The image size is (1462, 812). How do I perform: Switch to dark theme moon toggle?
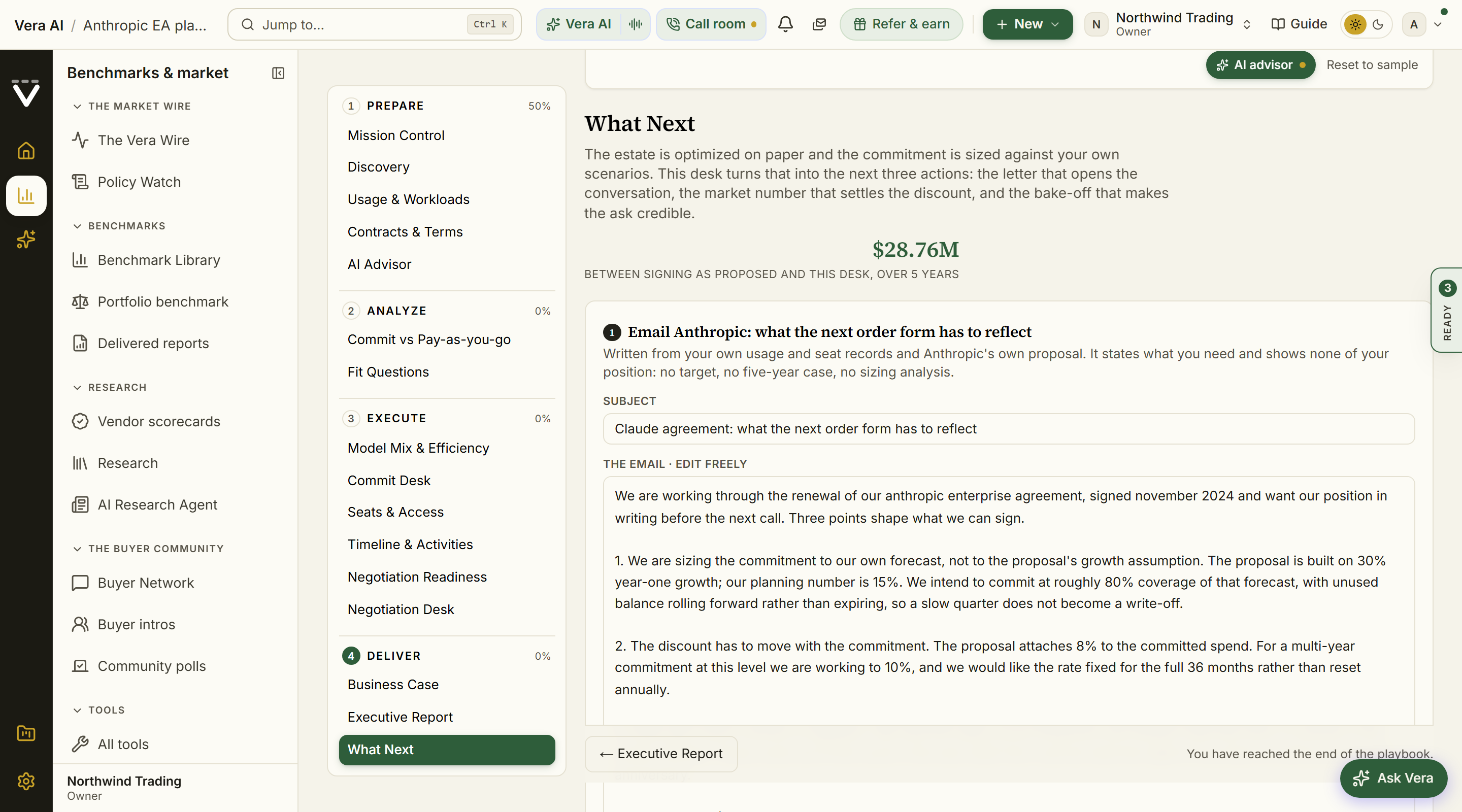coord(1378,24)
